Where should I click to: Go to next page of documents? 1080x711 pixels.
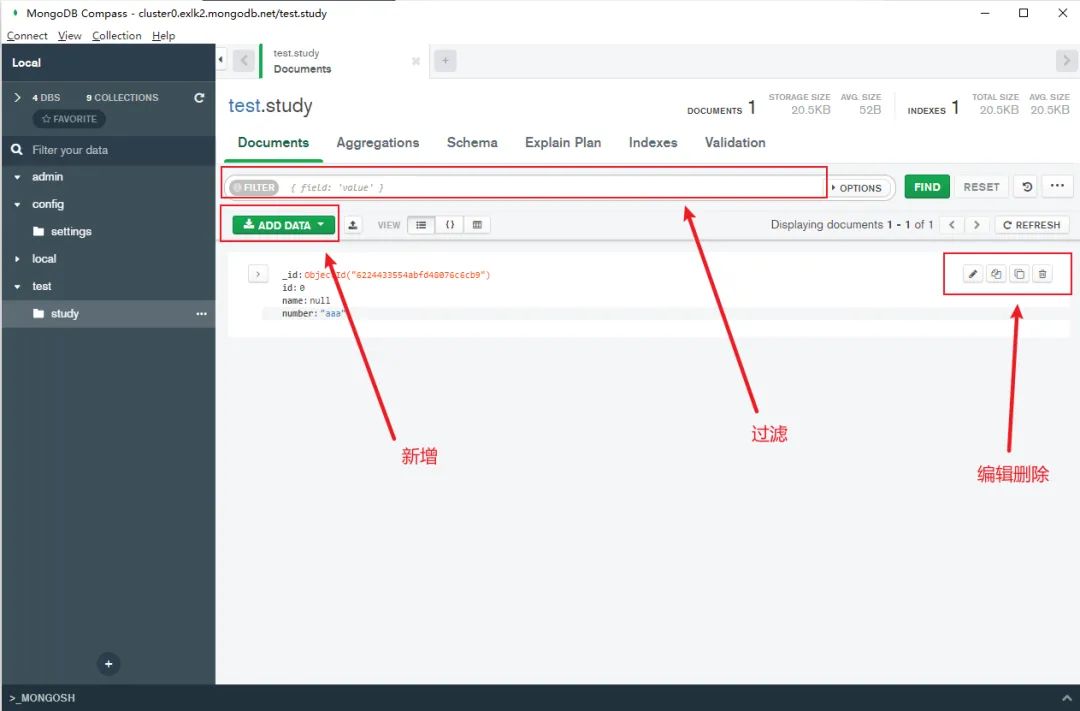click(976, 225)
